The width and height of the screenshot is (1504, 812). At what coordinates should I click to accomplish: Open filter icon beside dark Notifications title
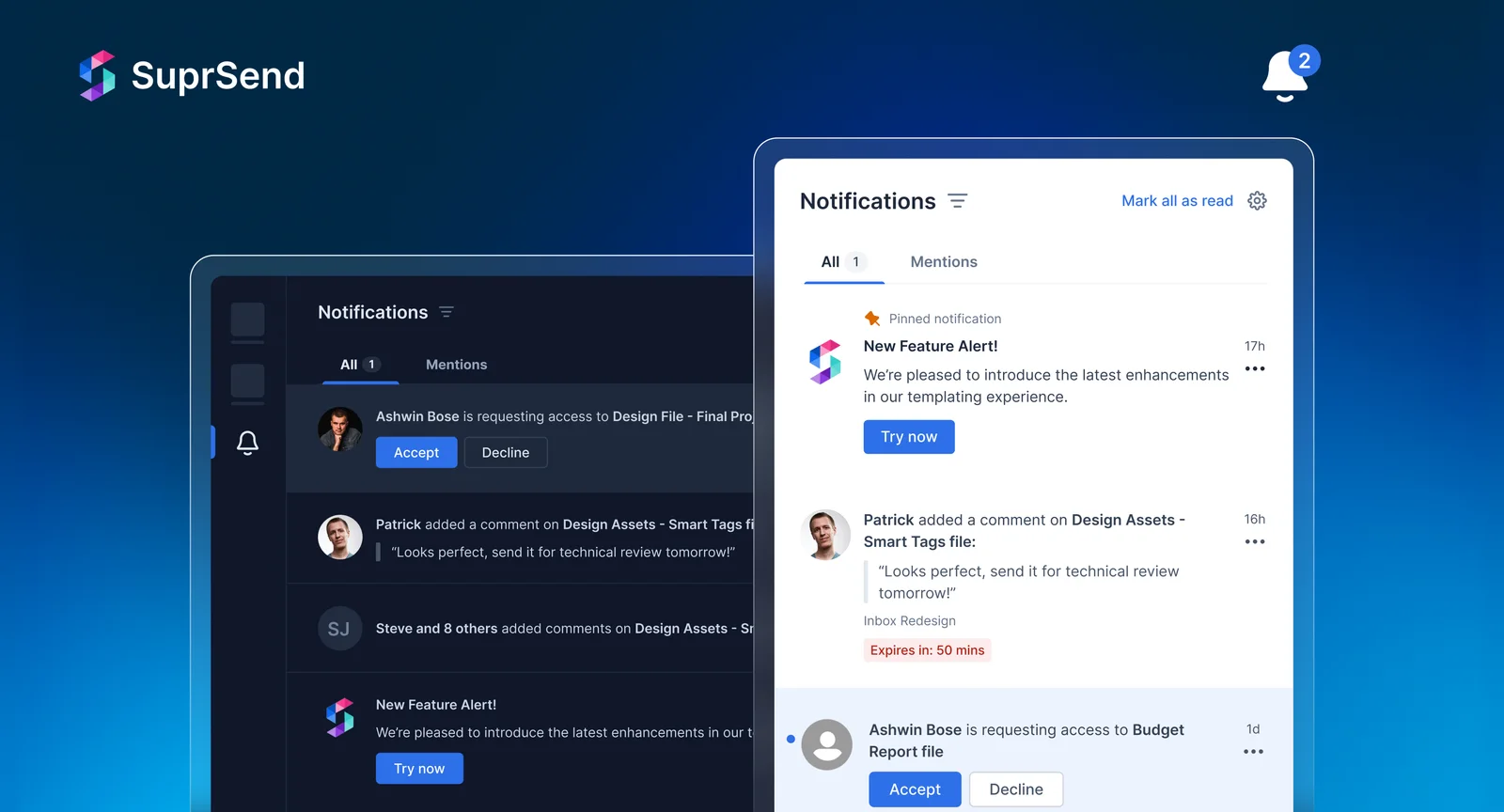click(446, 312)
